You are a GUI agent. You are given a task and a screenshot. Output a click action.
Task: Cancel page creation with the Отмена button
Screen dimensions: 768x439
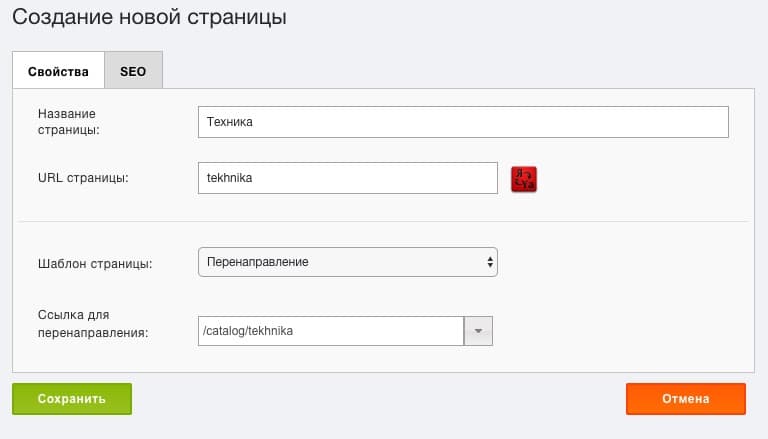tap(686, 399)
